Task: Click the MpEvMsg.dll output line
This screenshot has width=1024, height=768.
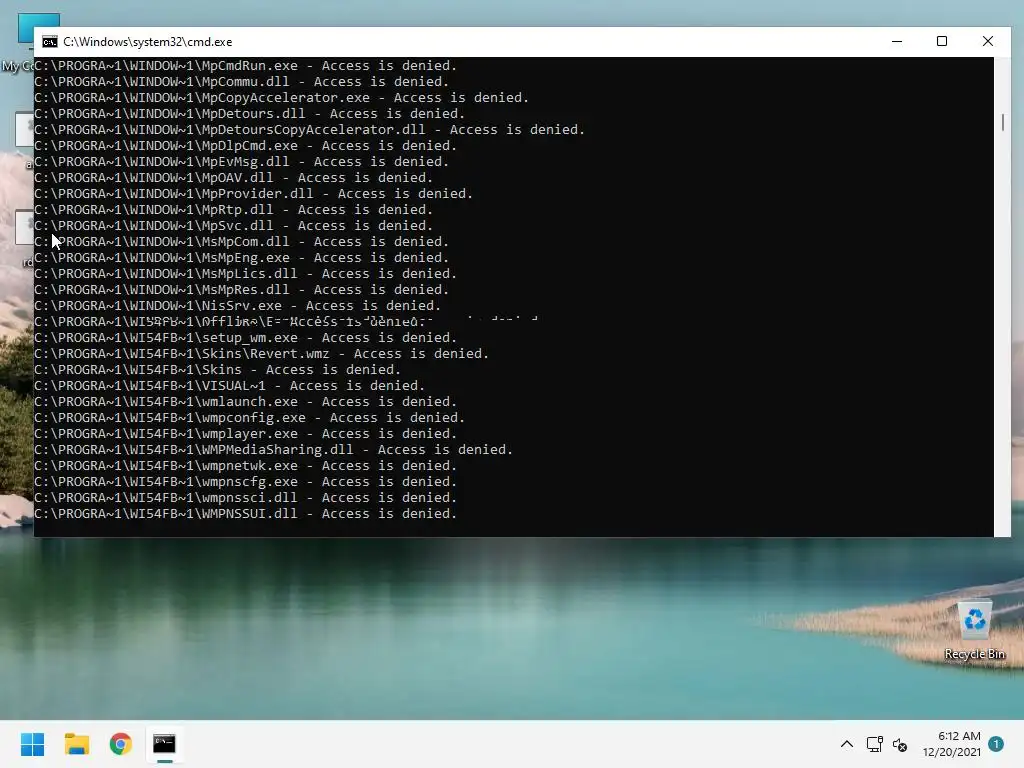Action: [242, 161]
